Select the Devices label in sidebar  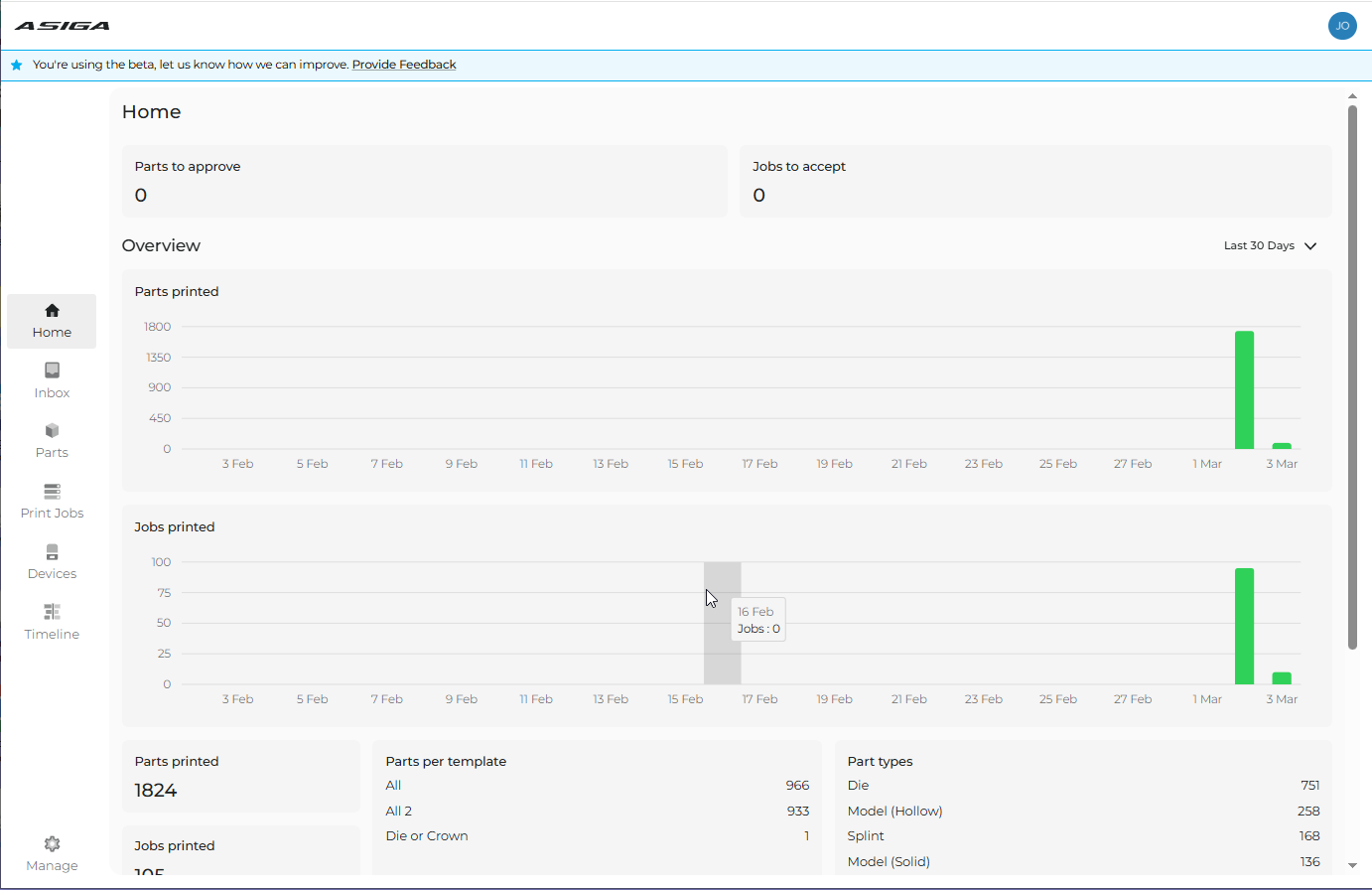point(52,574)
